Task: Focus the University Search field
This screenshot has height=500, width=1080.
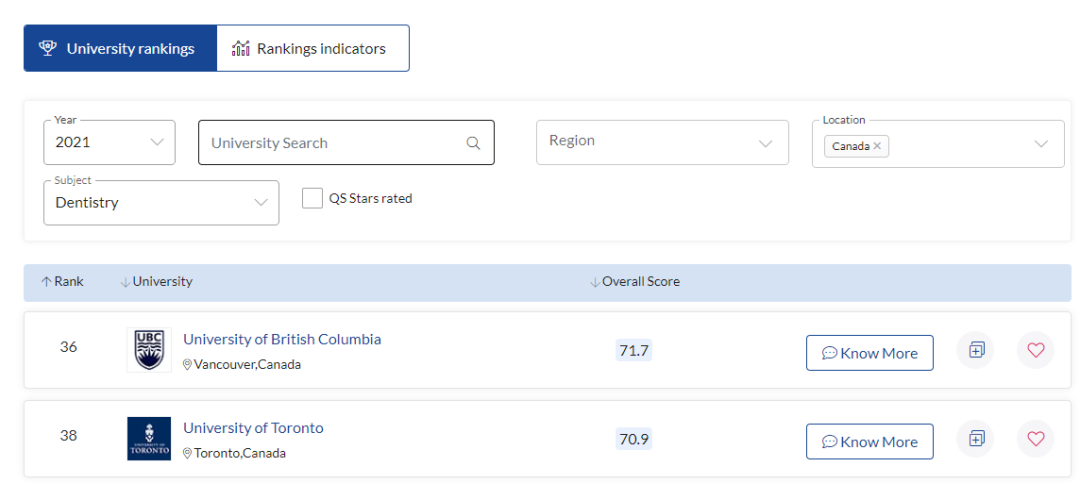Action: [330, 143]
